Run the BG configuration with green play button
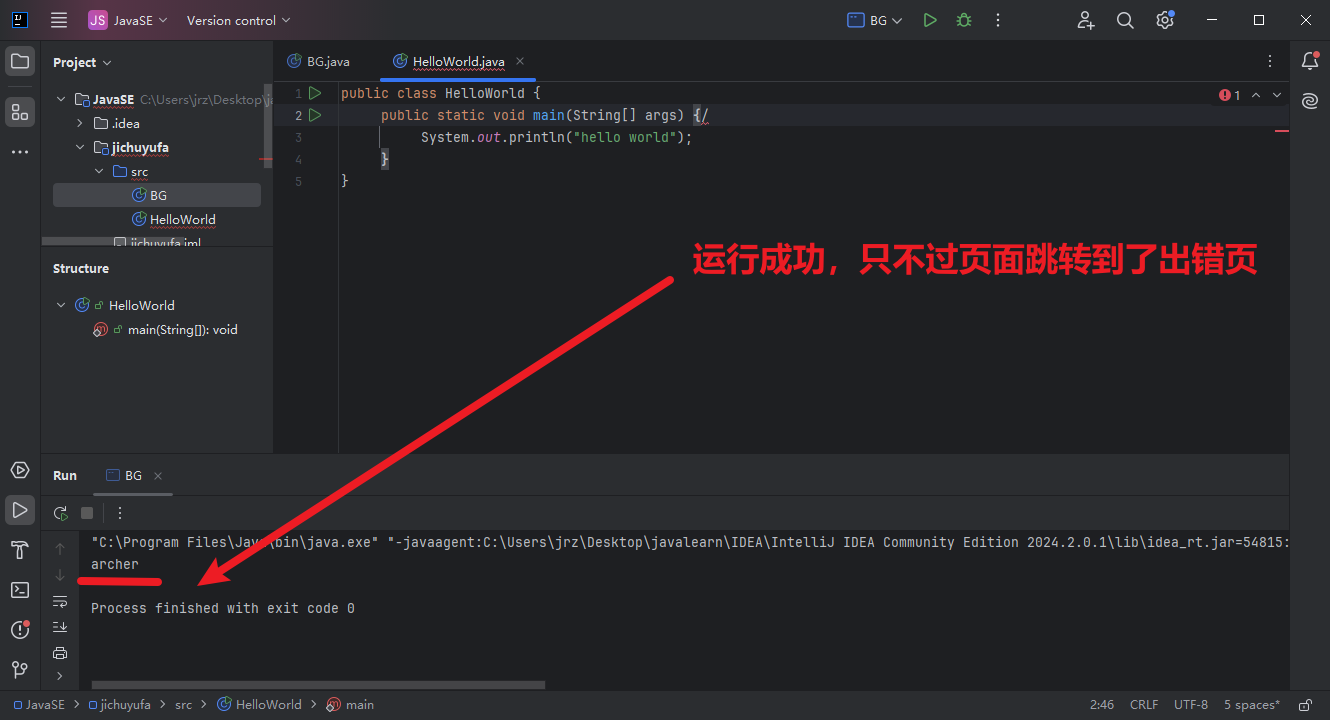This screenshot has height=720, width=1330. pos(930,20)
